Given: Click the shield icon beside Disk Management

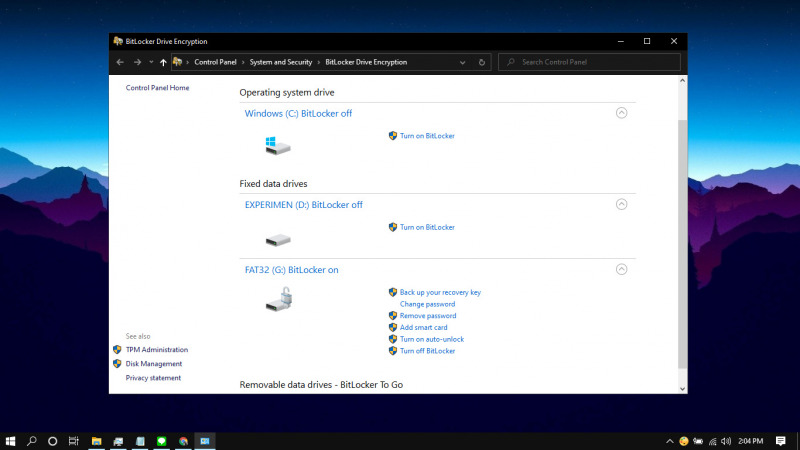Looking at the screenshot, I should coord(117,364).
